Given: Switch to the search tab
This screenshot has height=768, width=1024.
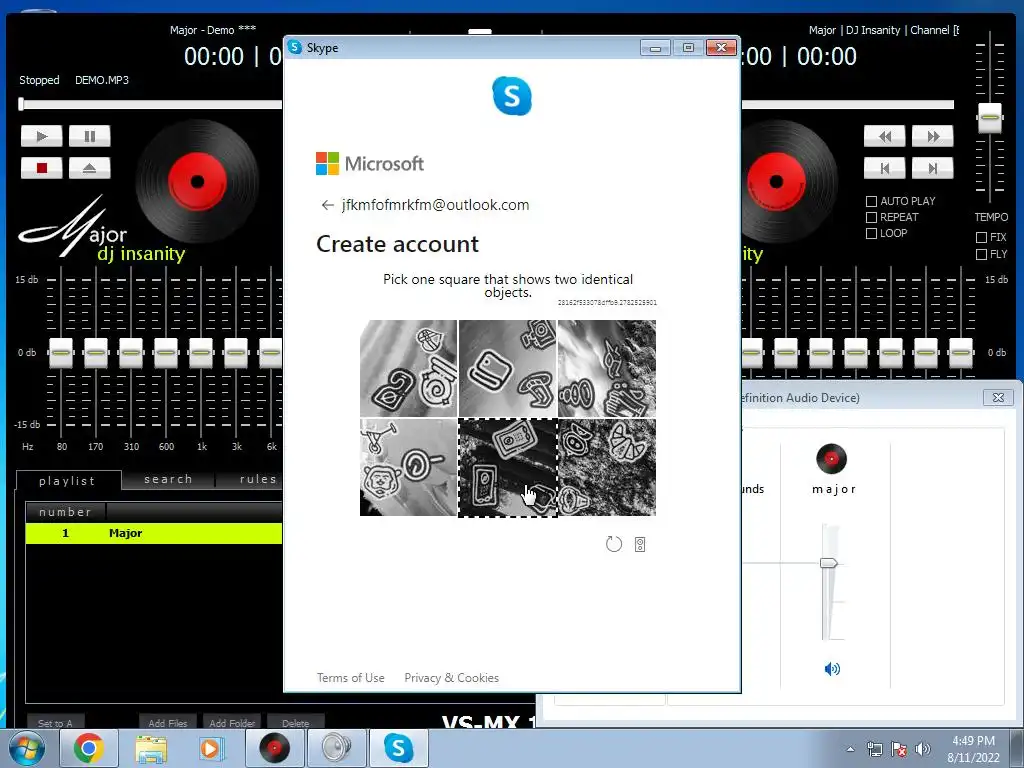Looking at the screenshot, I should tap(168, 479).
